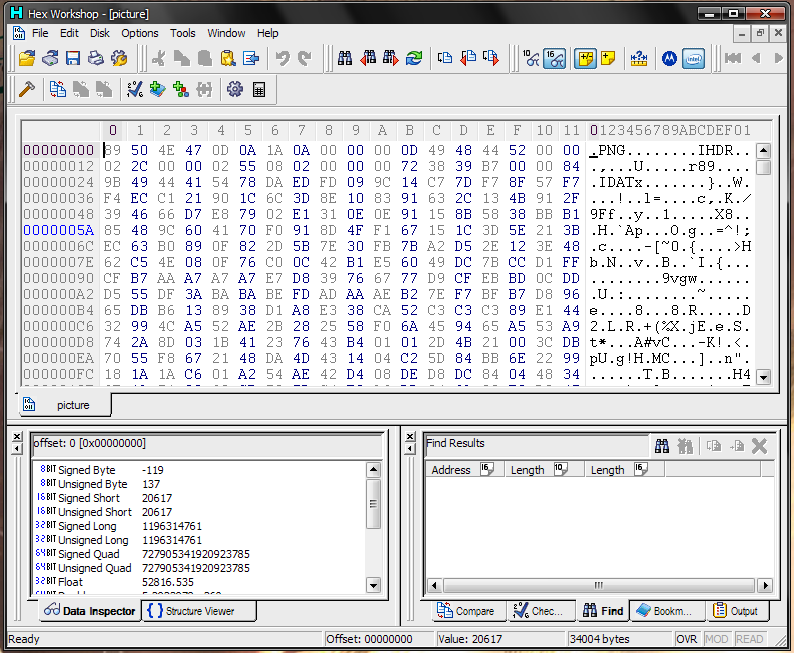Generate checksum with the checkmark icon

(135, 90)
